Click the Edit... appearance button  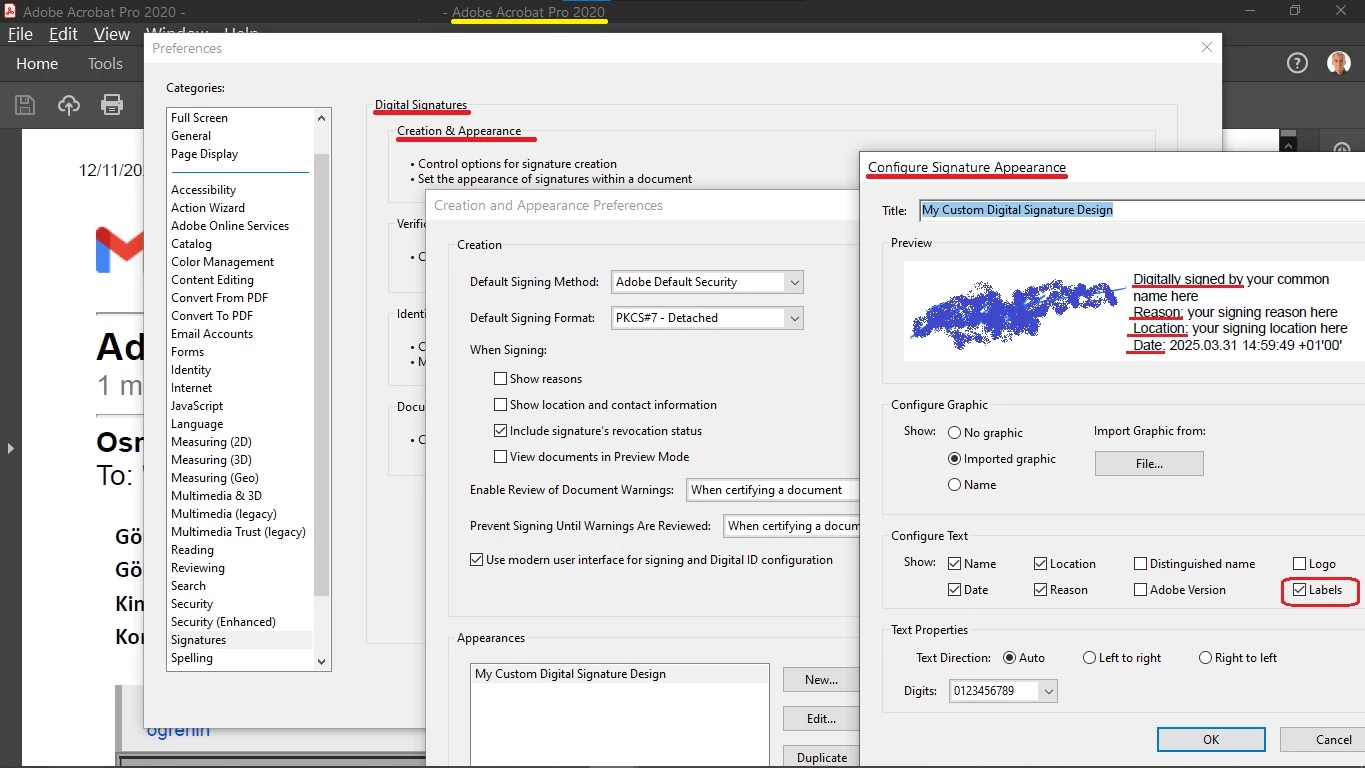pos(821,719)
